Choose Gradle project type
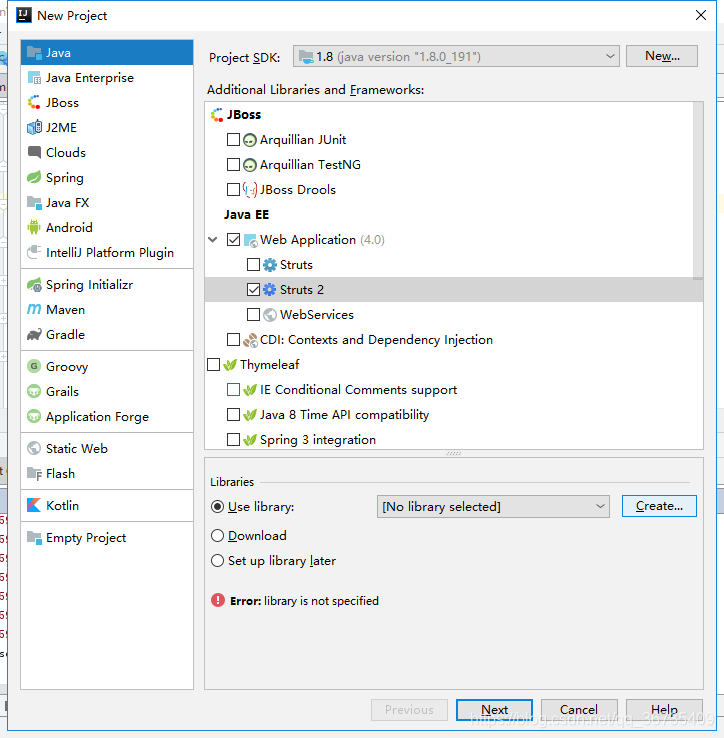Viewport: 724px width, 738px height. tap(107, 335)
